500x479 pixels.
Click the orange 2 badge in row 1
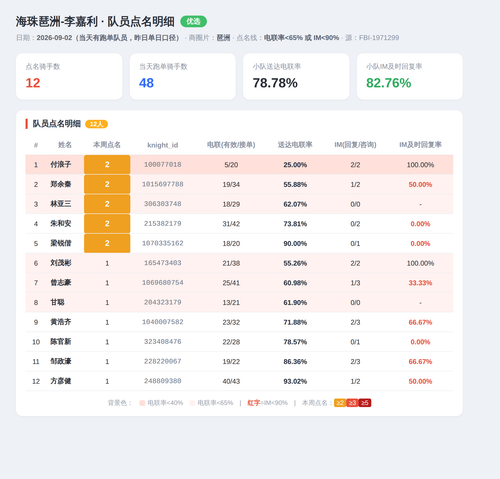(x=107, y=164)
